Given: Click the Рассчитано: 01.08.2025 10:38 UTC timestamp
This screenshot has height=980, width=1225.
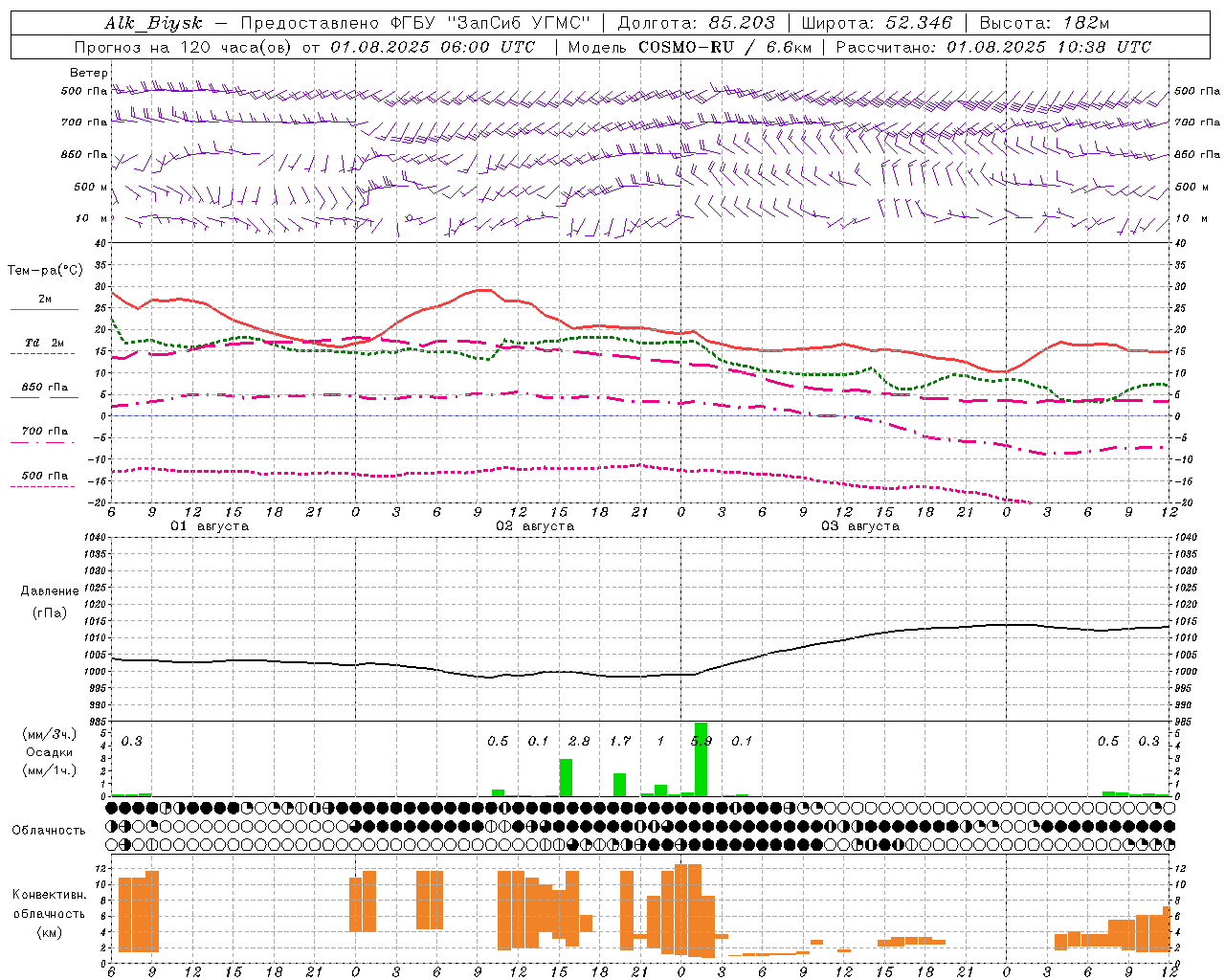Looking at the screenshot, I should 993,47.
